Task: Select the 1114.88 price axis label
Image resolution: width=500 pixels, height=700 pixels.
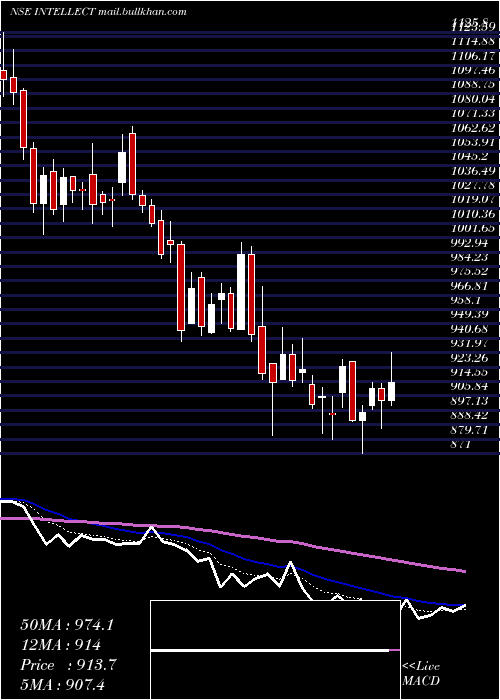Action: click(x=473, y=41)
